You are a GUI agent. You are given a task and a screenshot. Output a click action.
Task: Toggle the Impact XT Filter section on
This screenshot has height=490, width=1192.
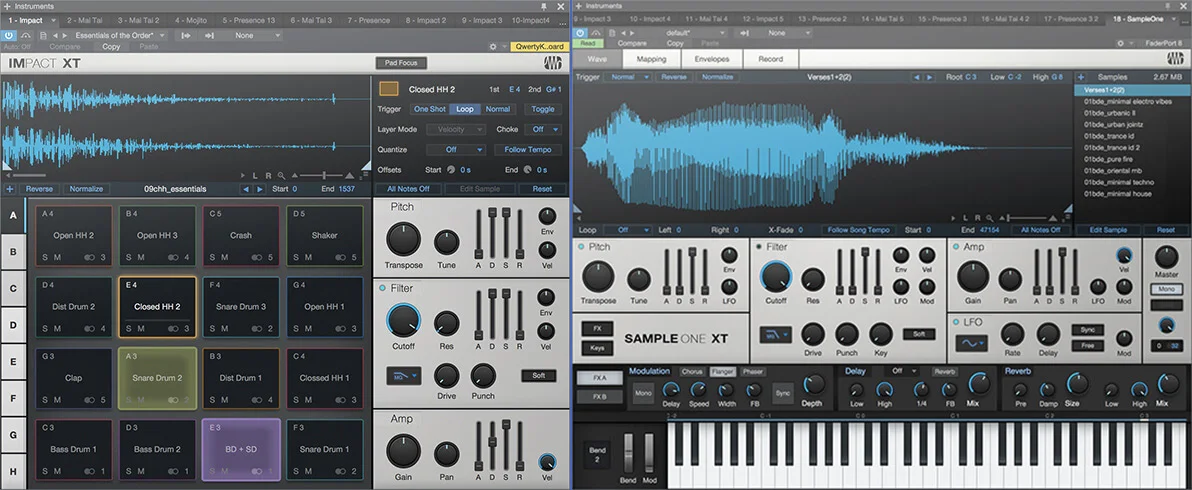[382, 289]
